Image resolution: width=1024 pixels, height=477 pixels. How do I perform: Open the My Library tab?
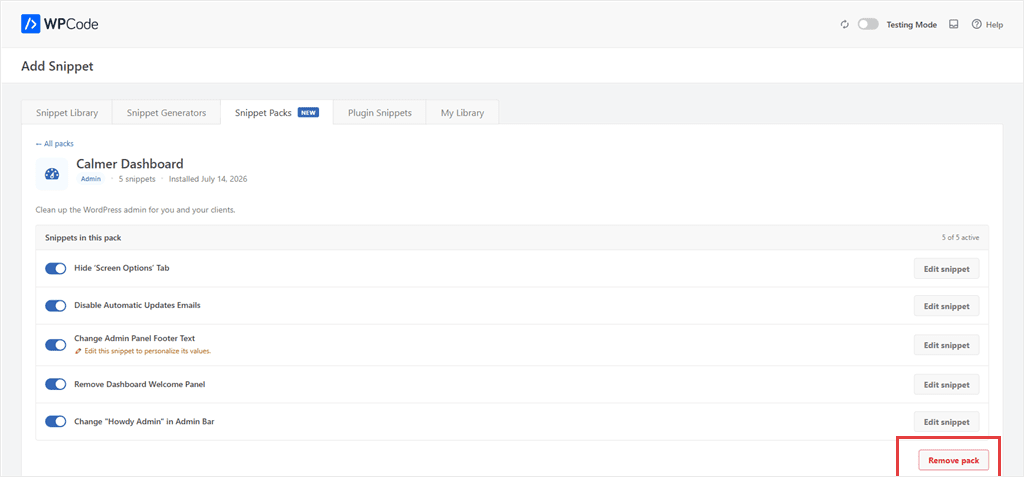[x=462, y=112]
